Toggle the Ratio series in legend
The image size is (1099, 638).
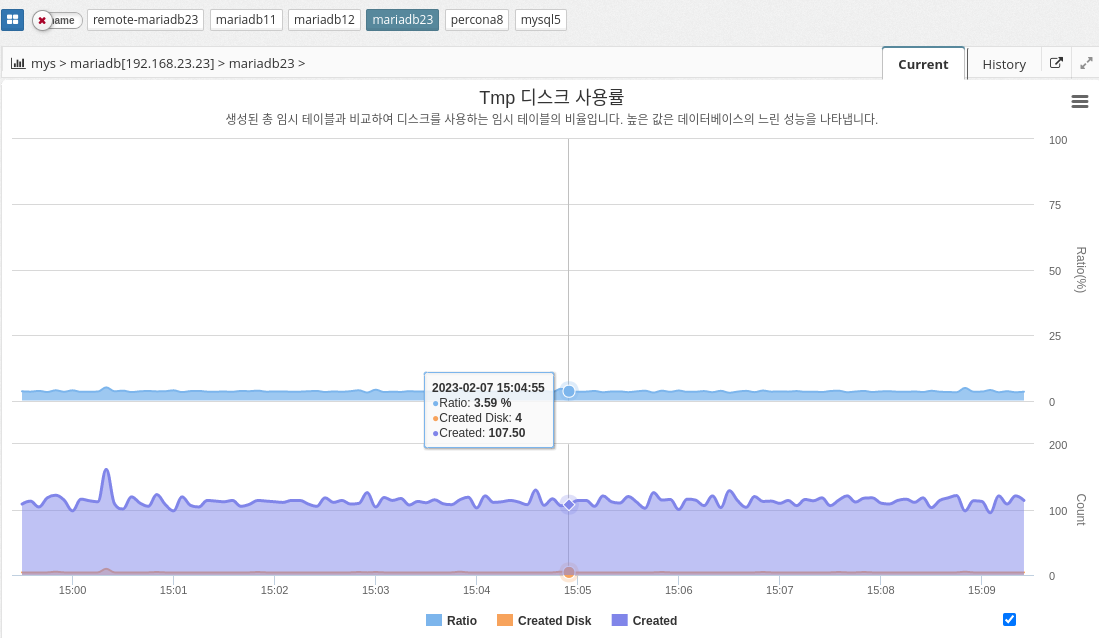point(451,621)
